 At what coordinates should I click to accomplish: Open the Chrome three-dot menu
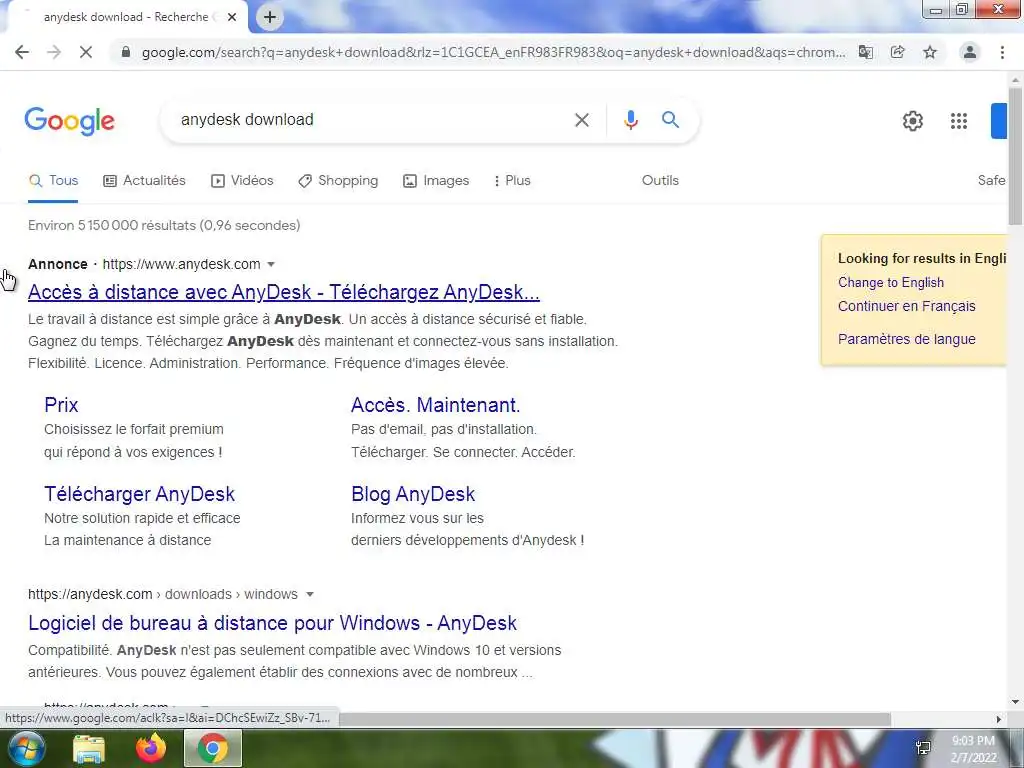click(x=1002, y=52)
